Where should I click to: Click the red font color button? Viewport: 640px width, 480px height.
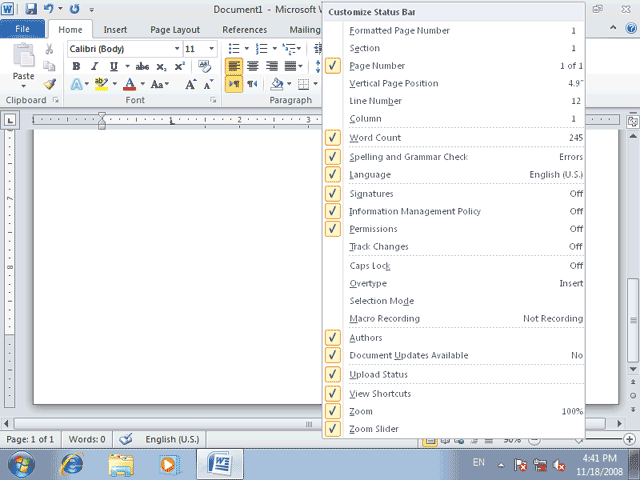tap(130, 84)
